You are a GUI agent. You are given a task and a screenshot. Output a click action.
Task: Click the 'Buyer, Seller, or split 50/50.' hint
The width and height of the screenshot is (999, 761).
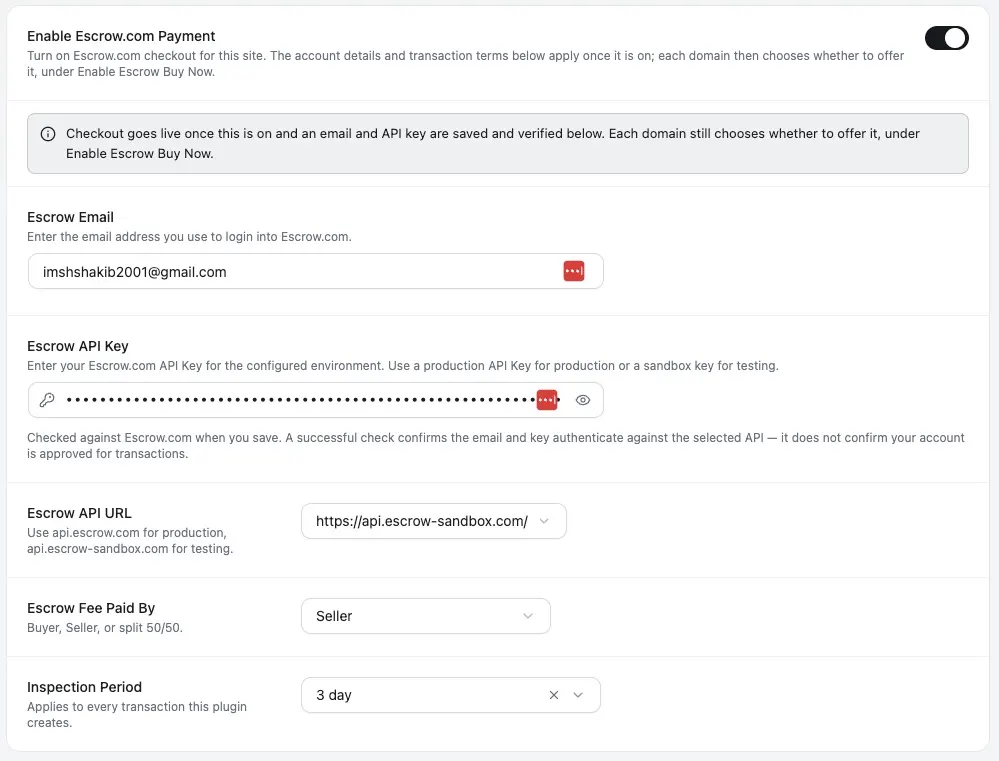pyautogui.click(x=104, y=628)
